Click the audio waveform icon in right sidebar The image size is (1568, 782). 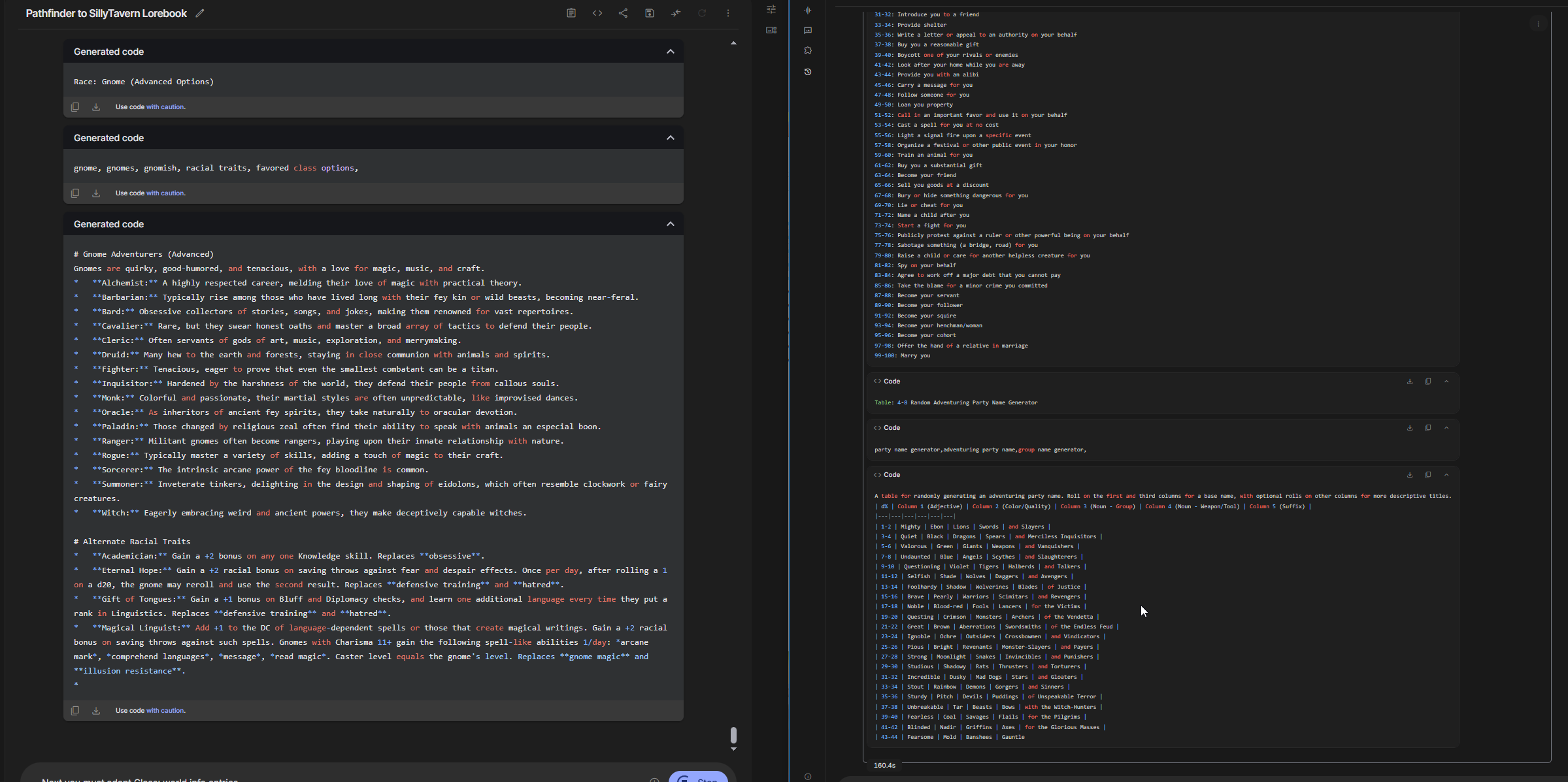tap(808, 10)
